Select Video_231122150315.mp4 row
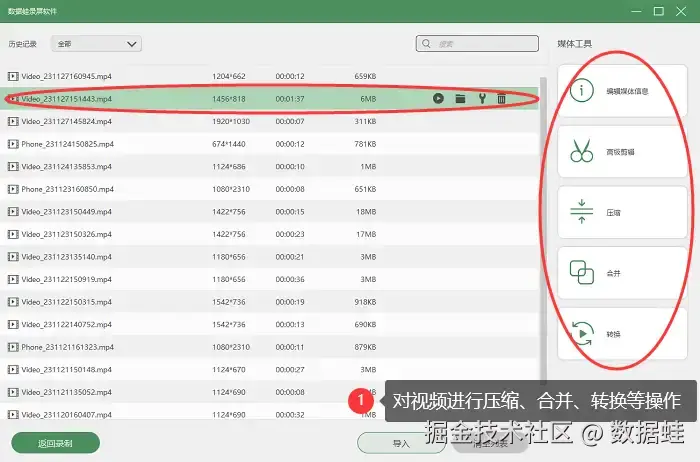 pos(270,302)
